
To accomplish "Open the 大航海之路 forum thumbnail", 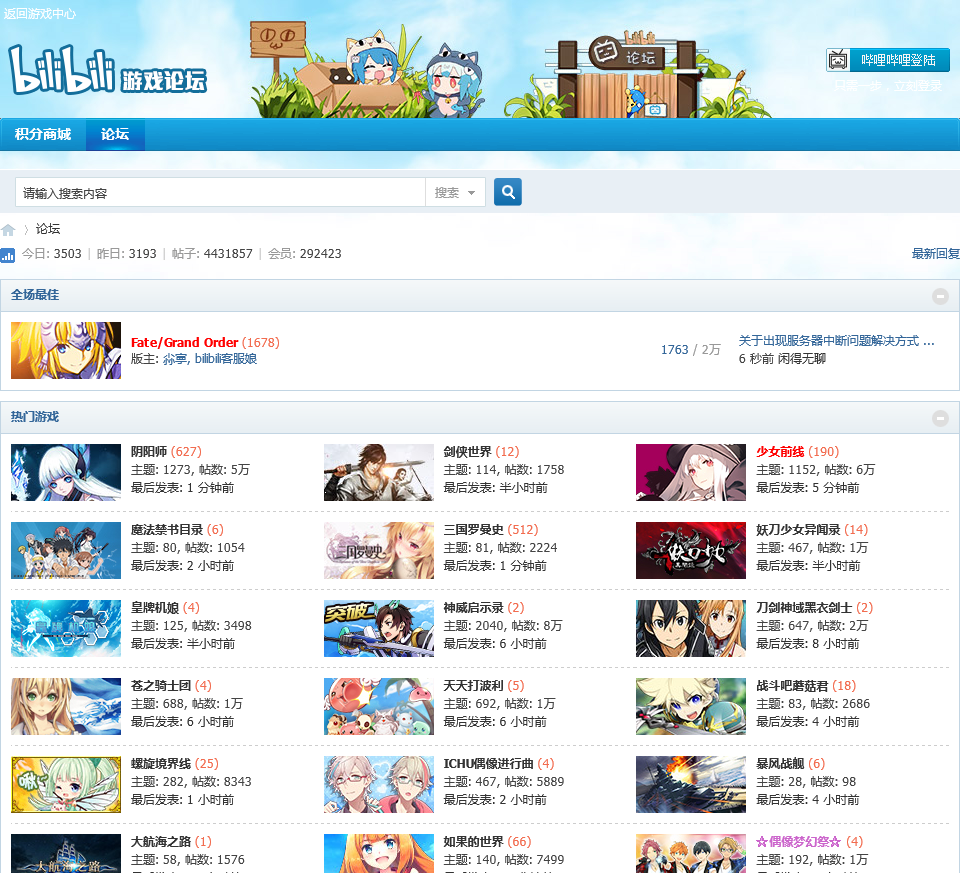I will 66,853.
